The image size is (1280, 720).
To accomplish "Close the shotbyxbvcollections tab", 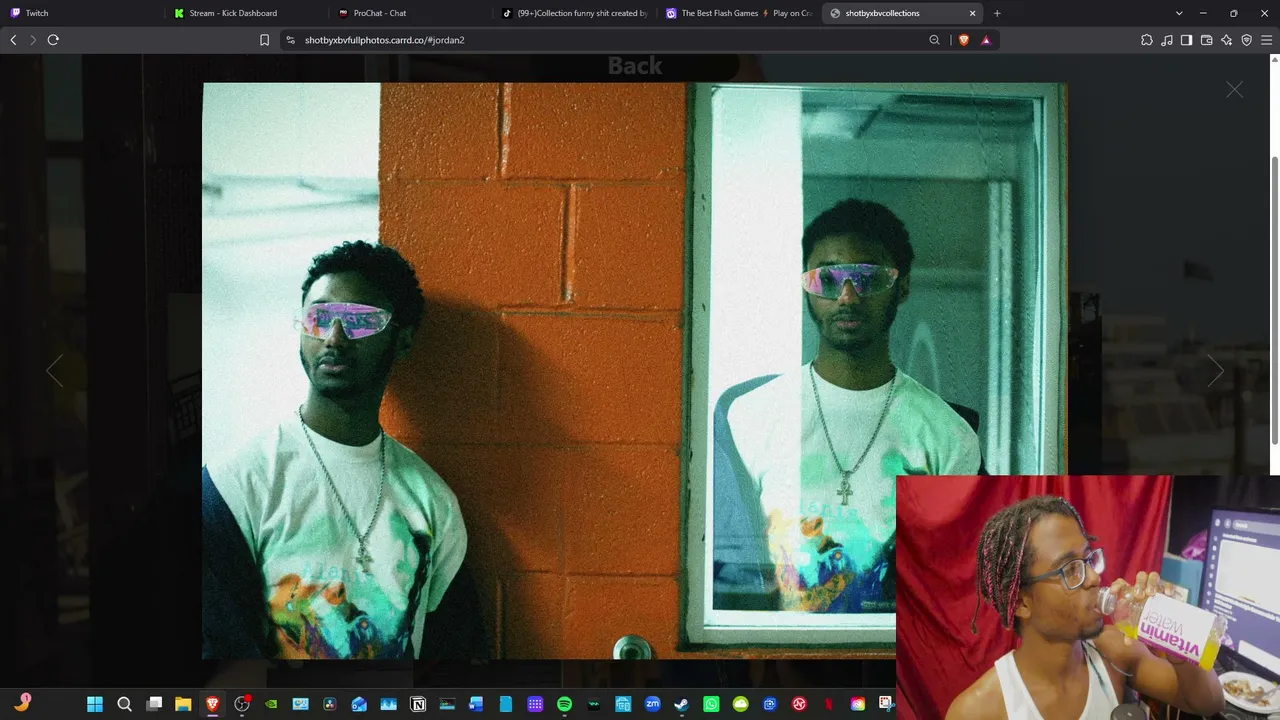I will [972, 13].
